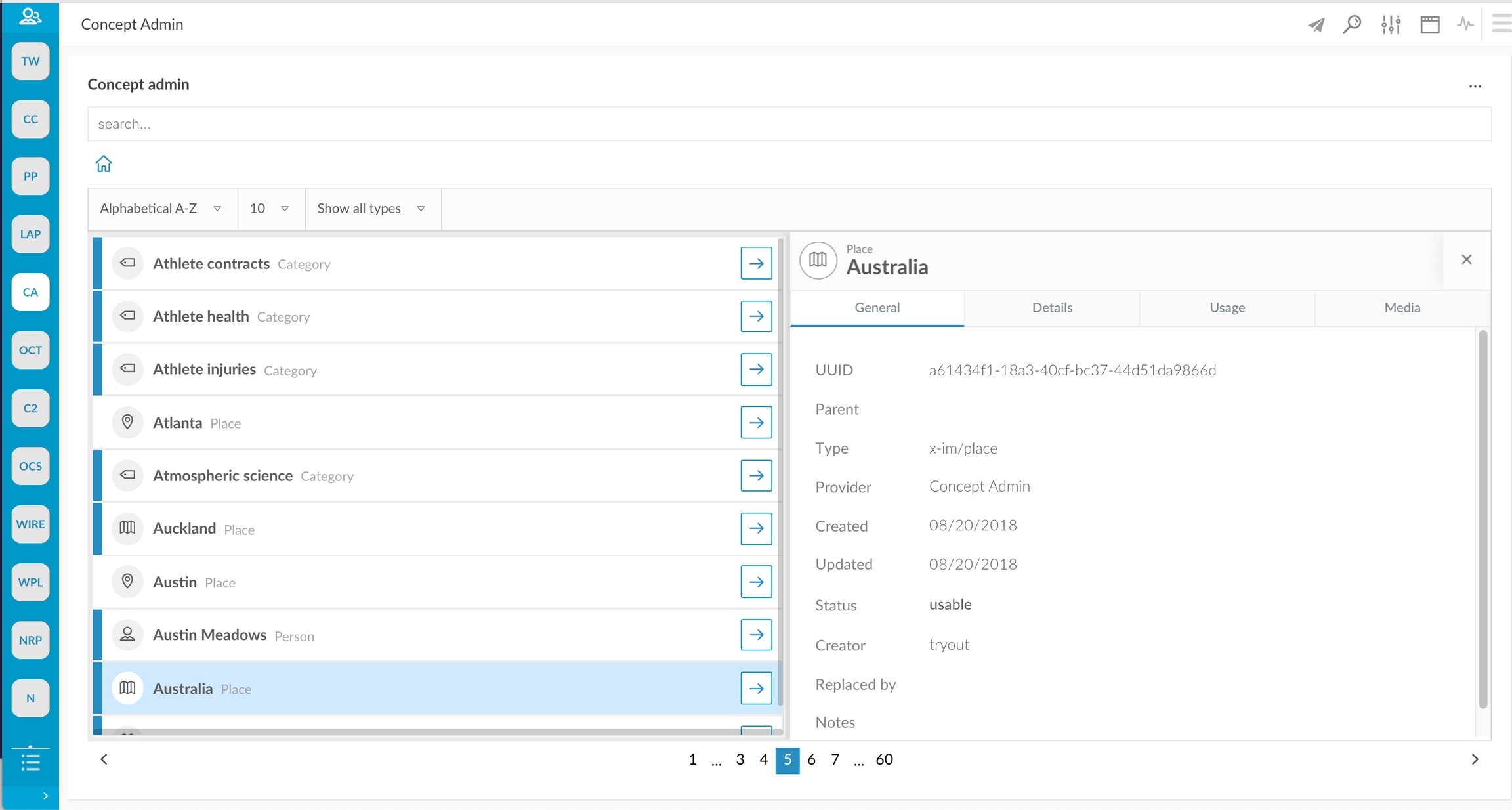Open the Usage tab
Image resolution: width=1512 pixels, height=810 pixels.
click(1227, 308)
